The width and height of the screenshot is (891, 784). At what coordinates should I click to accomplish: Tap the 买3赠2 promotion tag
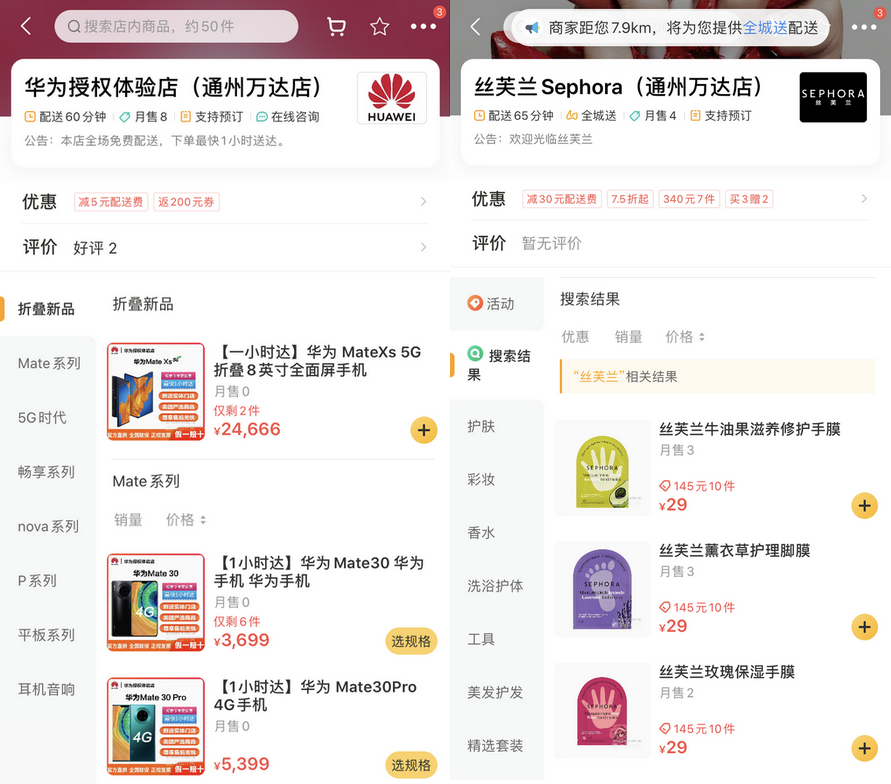click(749, 199)
